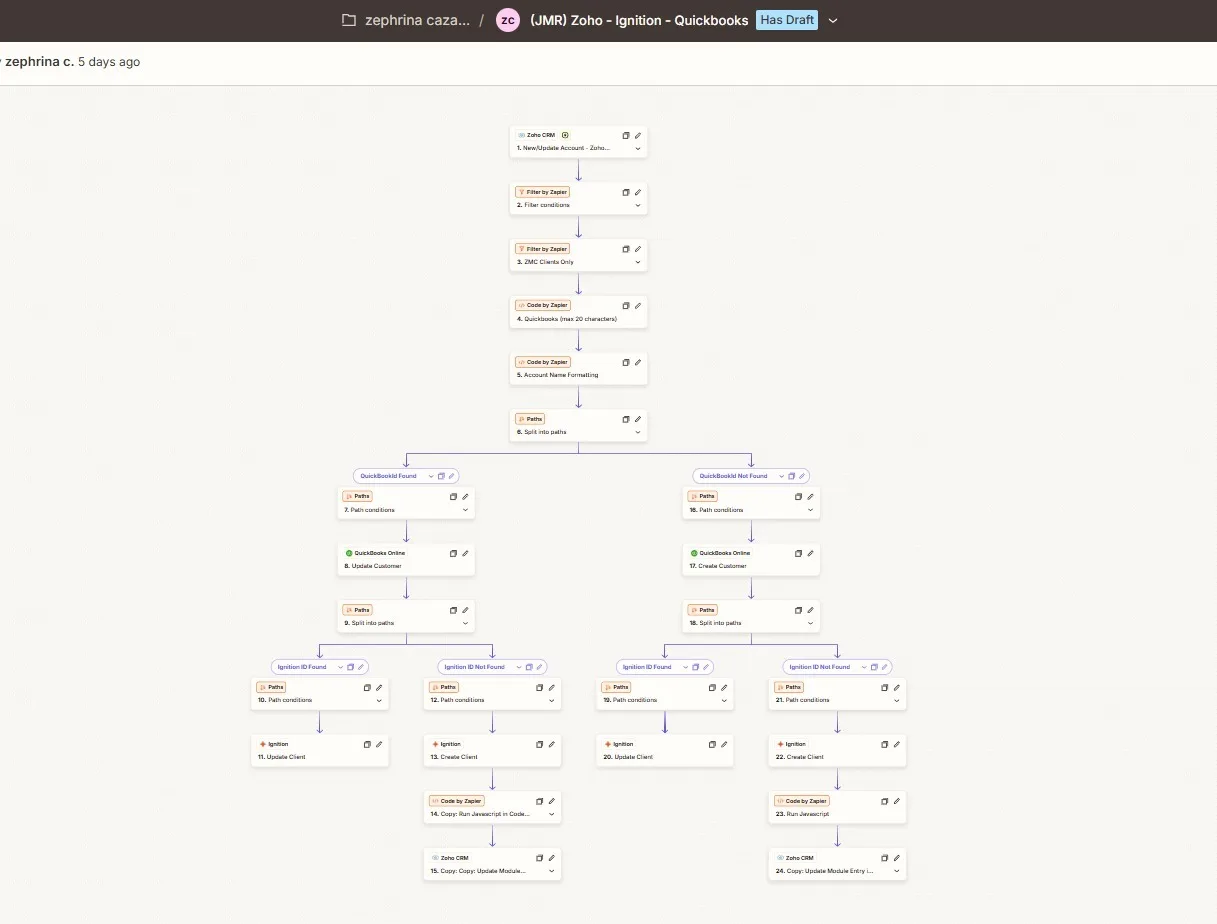Select step 5 Account Name Formatting card
The width and height of the screenshot is (1217, 924).
click(x=578, y=369)
